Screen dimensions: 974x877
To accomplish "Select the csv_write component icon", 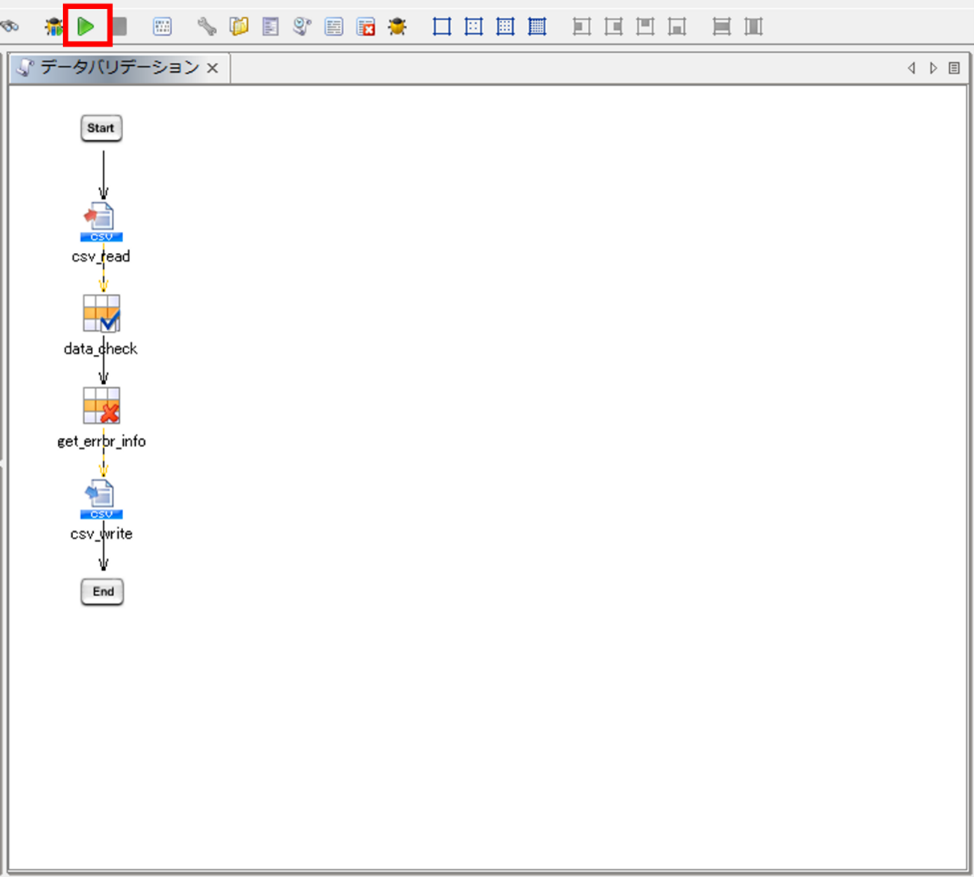I will coord(101,498).
